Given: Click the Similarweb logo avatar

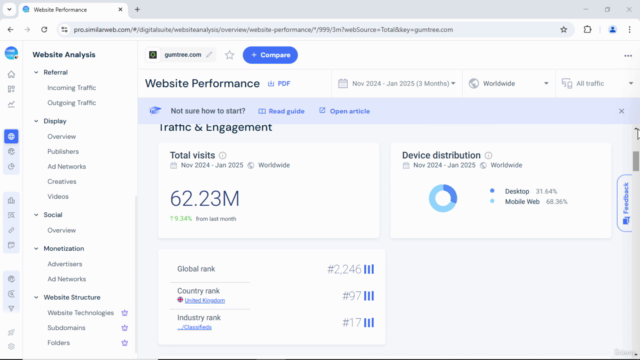Looking at the screenshot, I should point(11,53).
